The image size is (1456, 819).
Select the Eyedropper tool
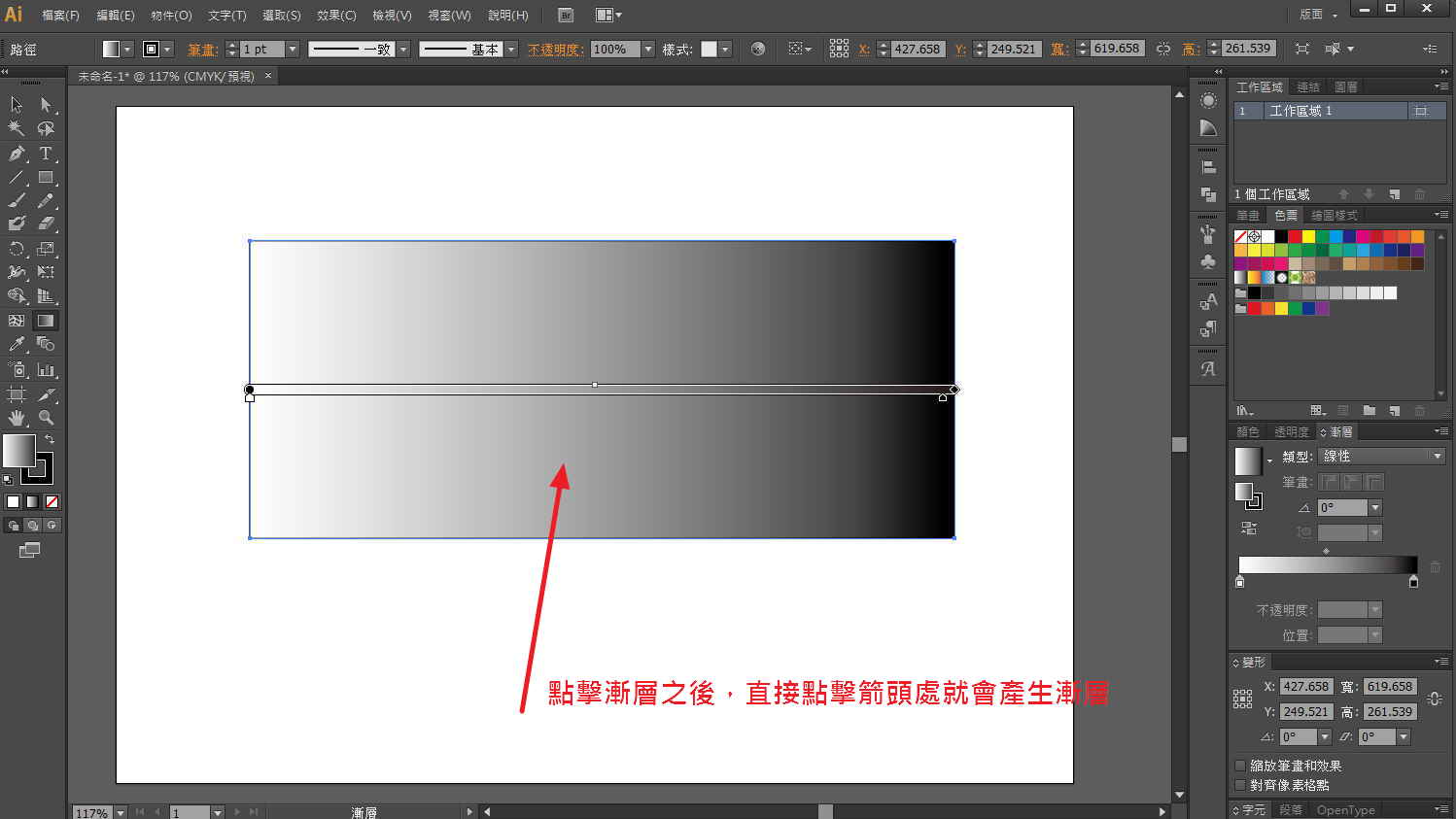(17, 344)
